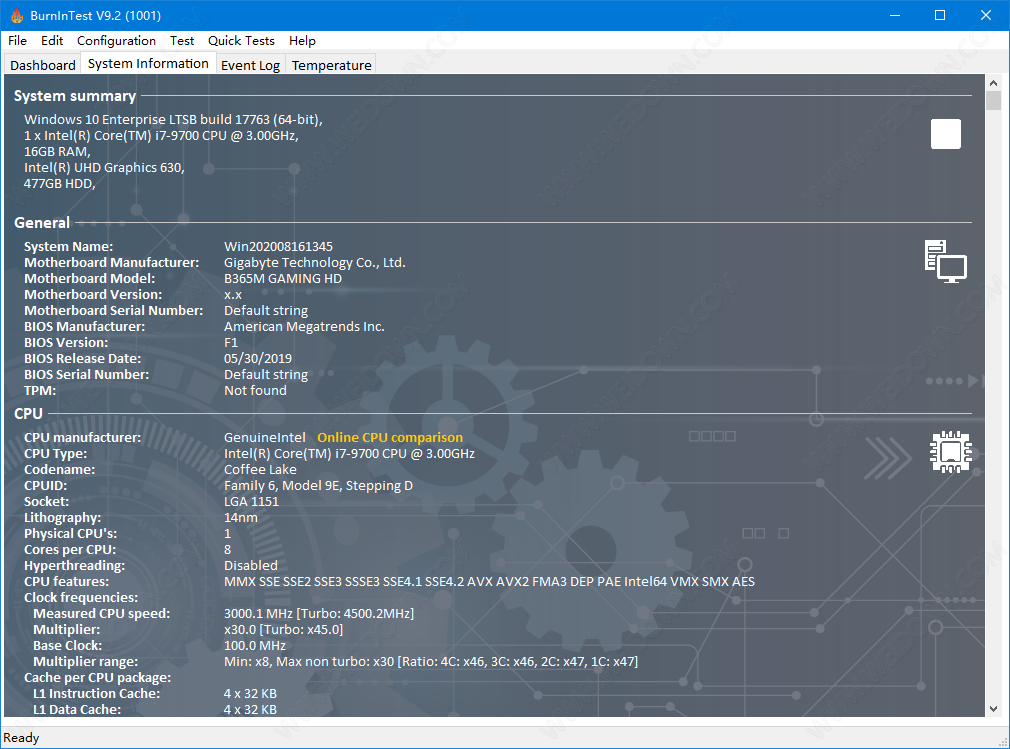1010x749 pixels.
Task: Click Family 6, Model 9E, Stepping D
Action: pyautogui.click(x=318, y=486)
